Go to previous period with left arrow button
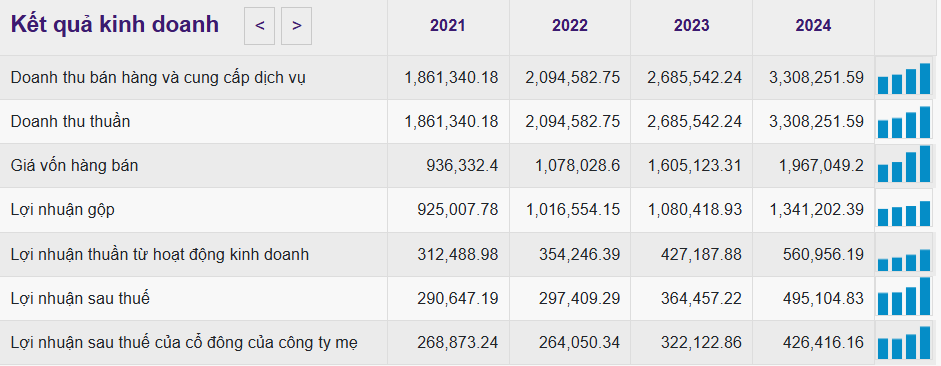Viewport: 941px width, 366px height. (259, 26)
